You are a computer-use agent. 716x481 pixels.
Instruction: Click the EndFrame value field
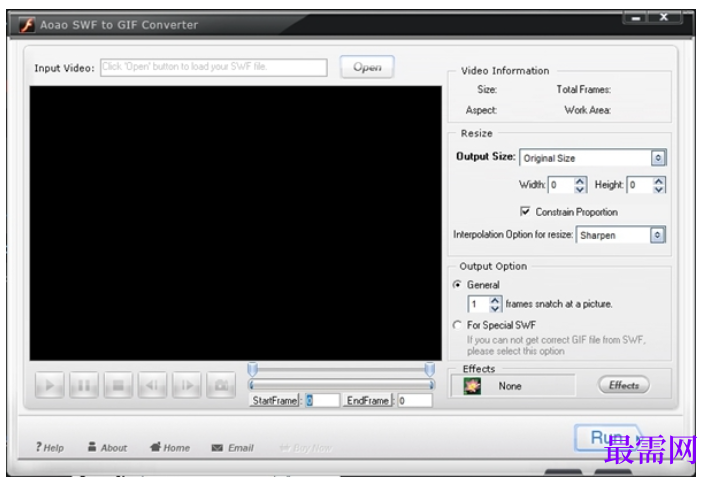(414, 401)
